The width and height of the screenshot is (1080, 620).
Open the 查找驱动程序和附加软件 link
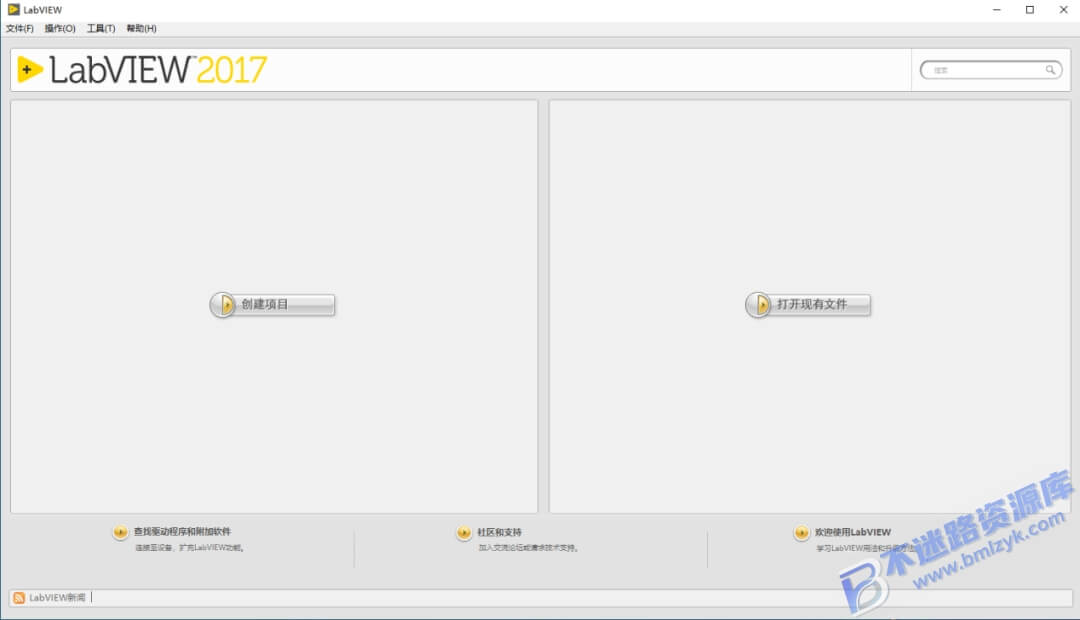coord(182,531)
